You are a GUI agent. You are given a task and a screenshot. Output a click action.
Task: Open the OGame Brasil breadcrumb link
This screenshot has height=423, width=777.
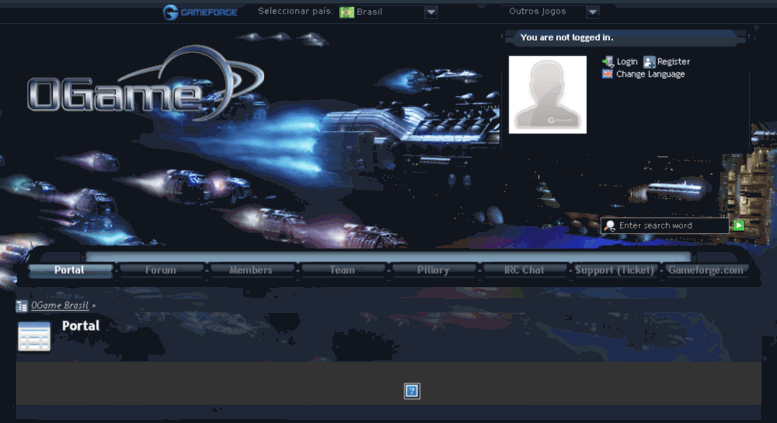[60, 306]
